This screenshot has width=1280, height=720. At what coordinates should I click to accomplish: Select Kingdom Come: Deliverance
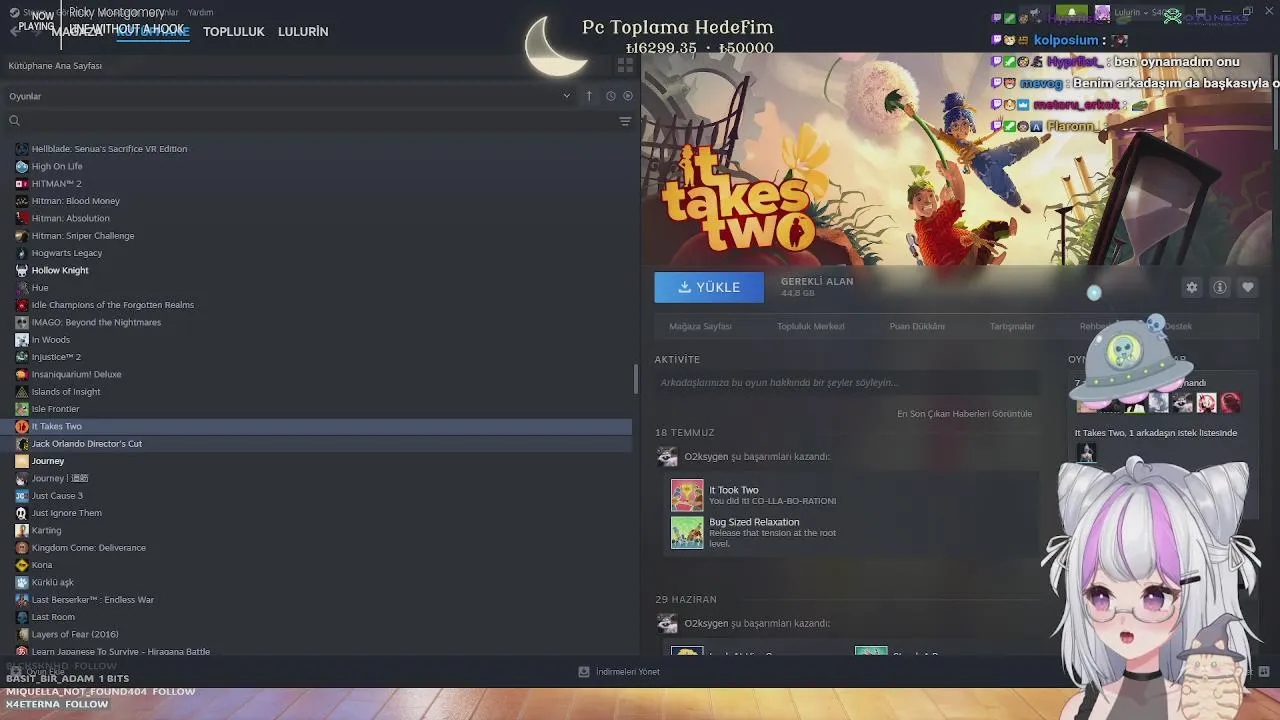[88, 548]
